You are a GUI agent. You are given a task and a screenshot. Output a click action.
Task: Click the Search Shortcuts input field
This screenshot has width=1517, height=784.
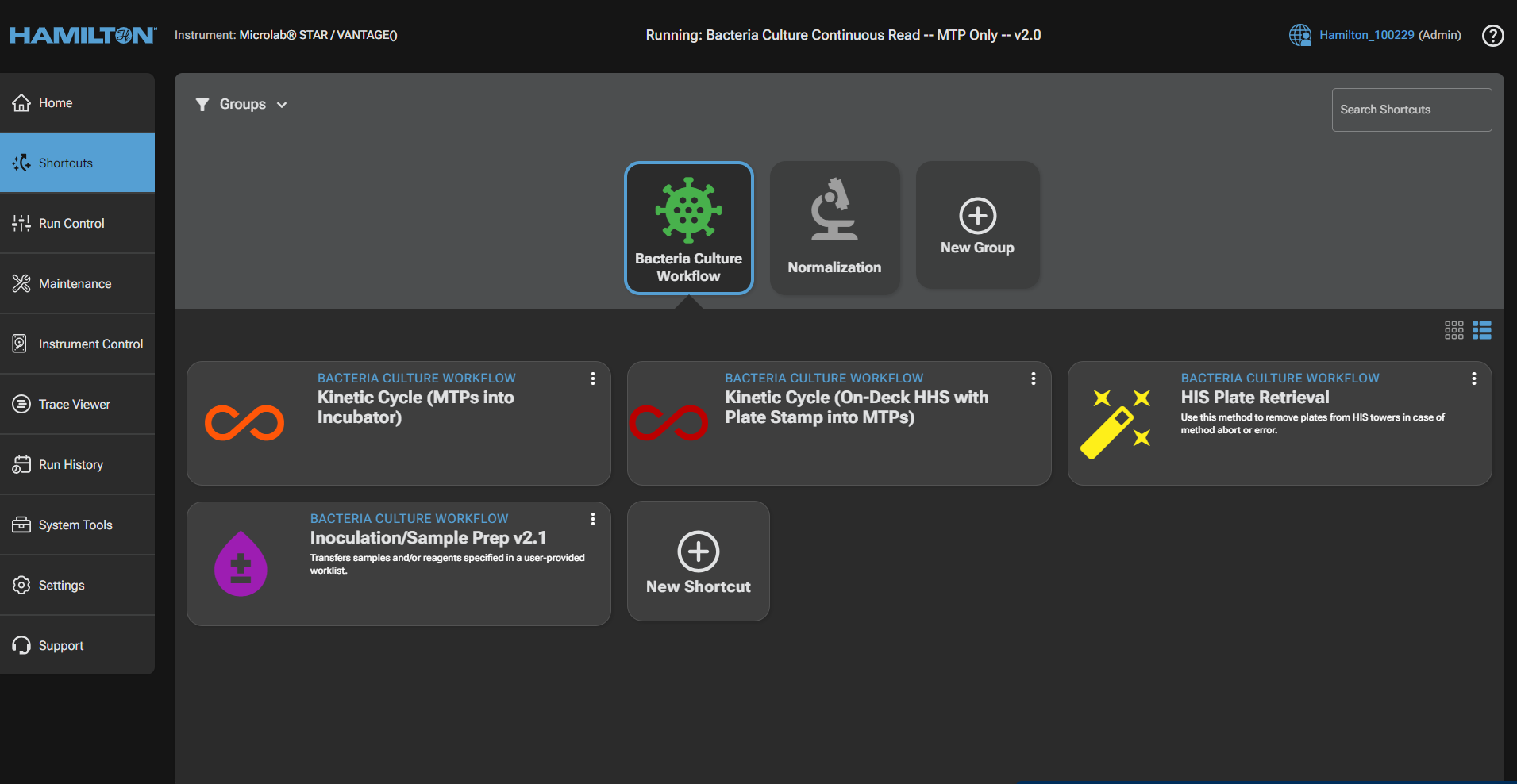coord(1411,110)
